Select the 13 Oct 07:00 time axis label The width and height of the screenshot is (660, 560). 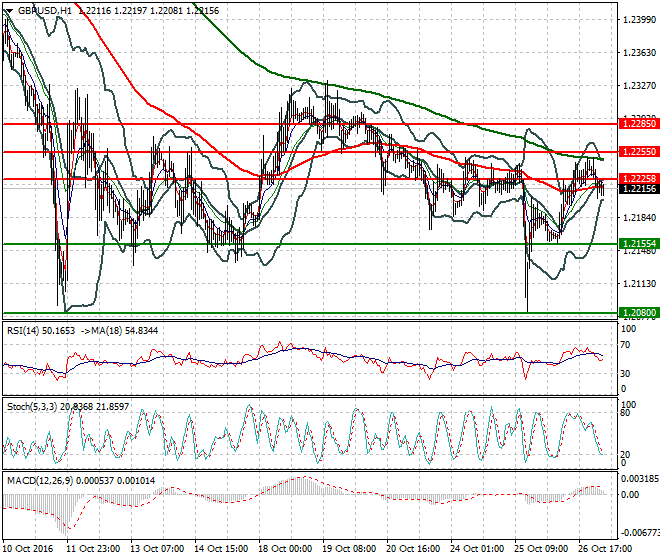(x=158, y=549)
